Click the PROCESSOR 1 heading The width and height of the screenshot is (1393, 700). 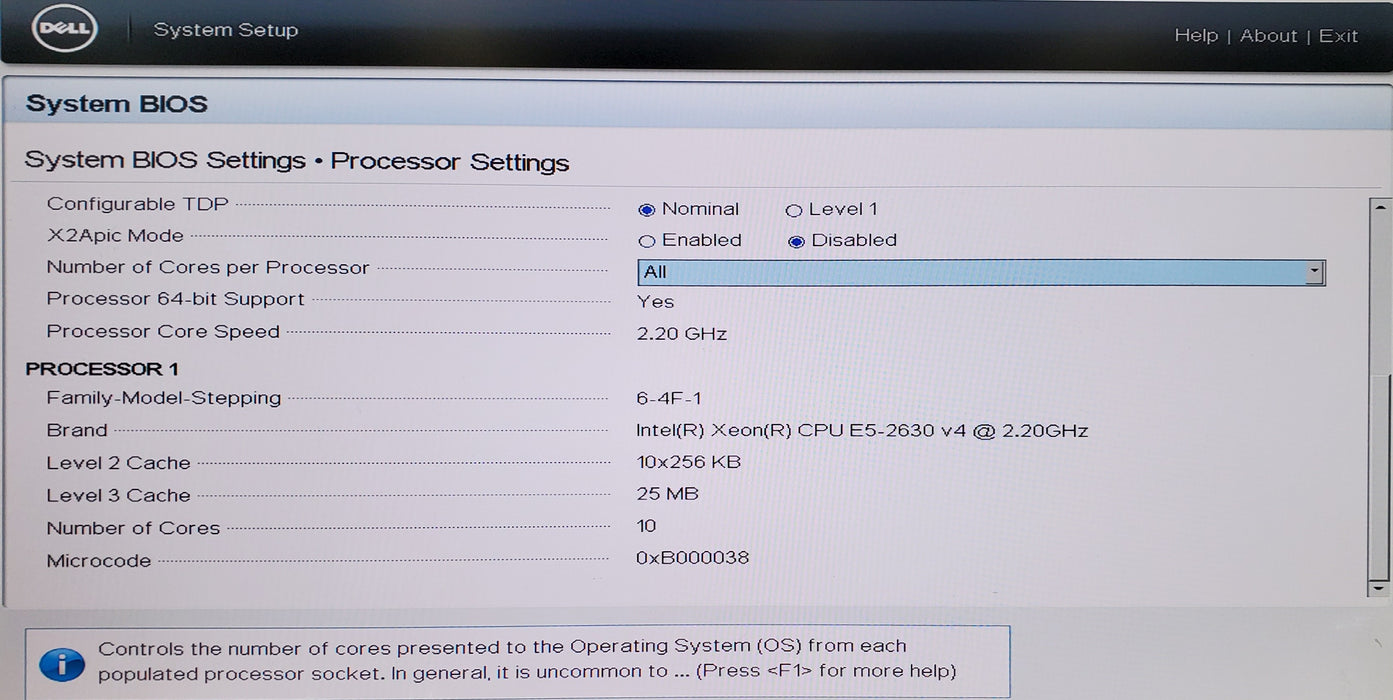point(102,369)
